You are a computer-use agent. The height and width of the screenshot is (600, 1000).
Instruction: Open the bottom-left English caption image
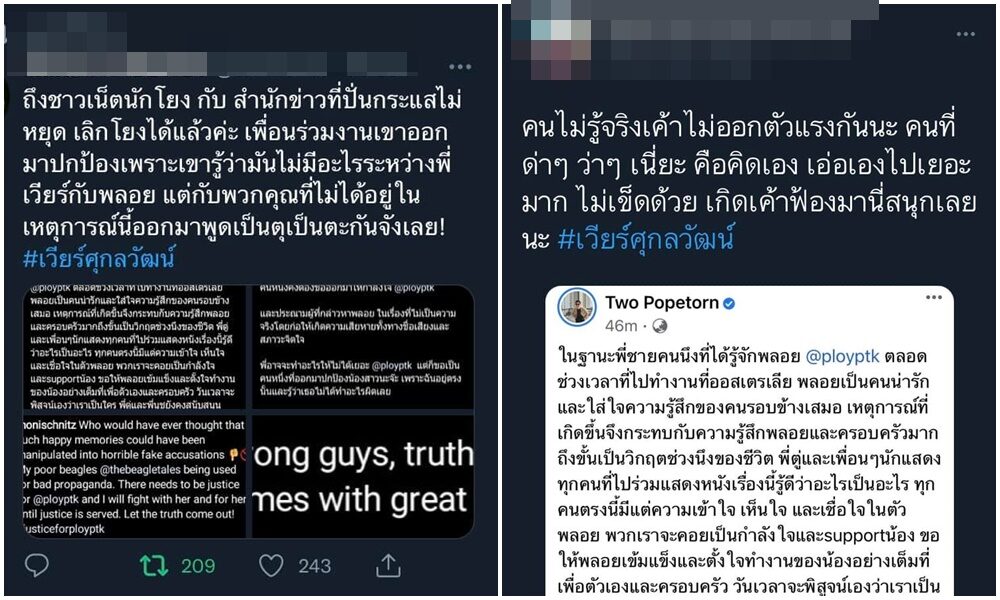click(134, 476)
